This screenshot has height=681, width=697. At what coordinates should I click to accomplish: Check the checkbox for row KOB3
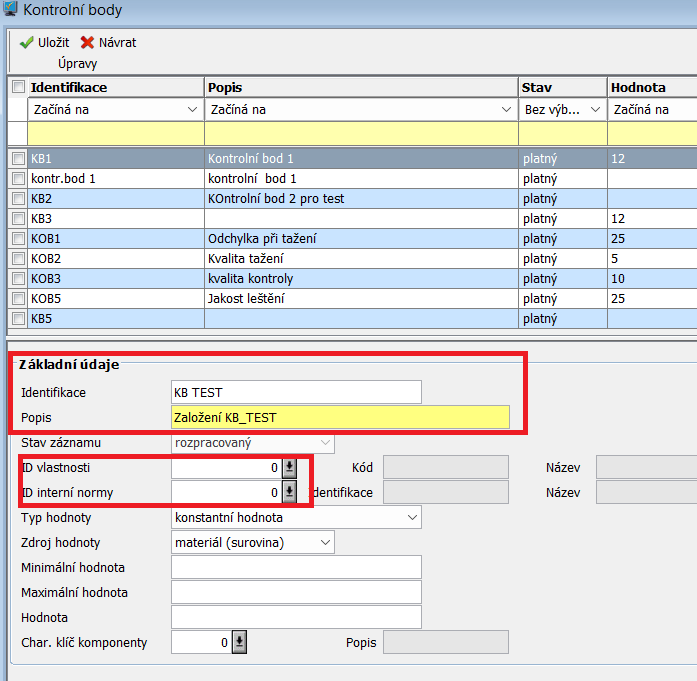pyautogui.click(x=18, y=278)
